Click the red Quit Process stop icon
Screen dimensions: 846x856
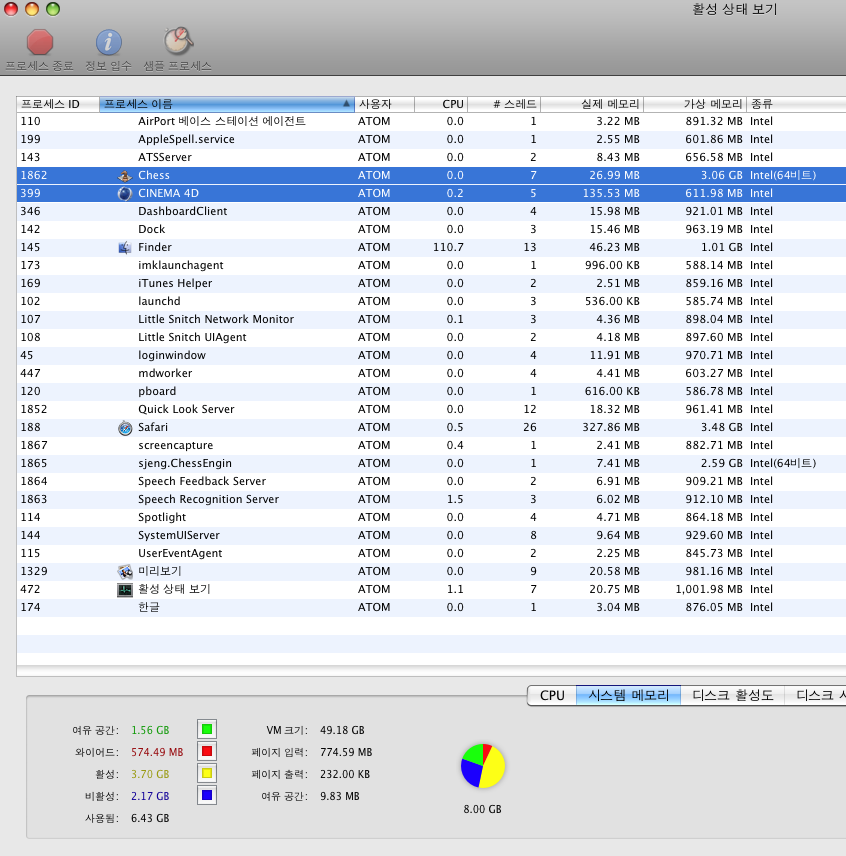pyautogui.click(x=40, y=42)
